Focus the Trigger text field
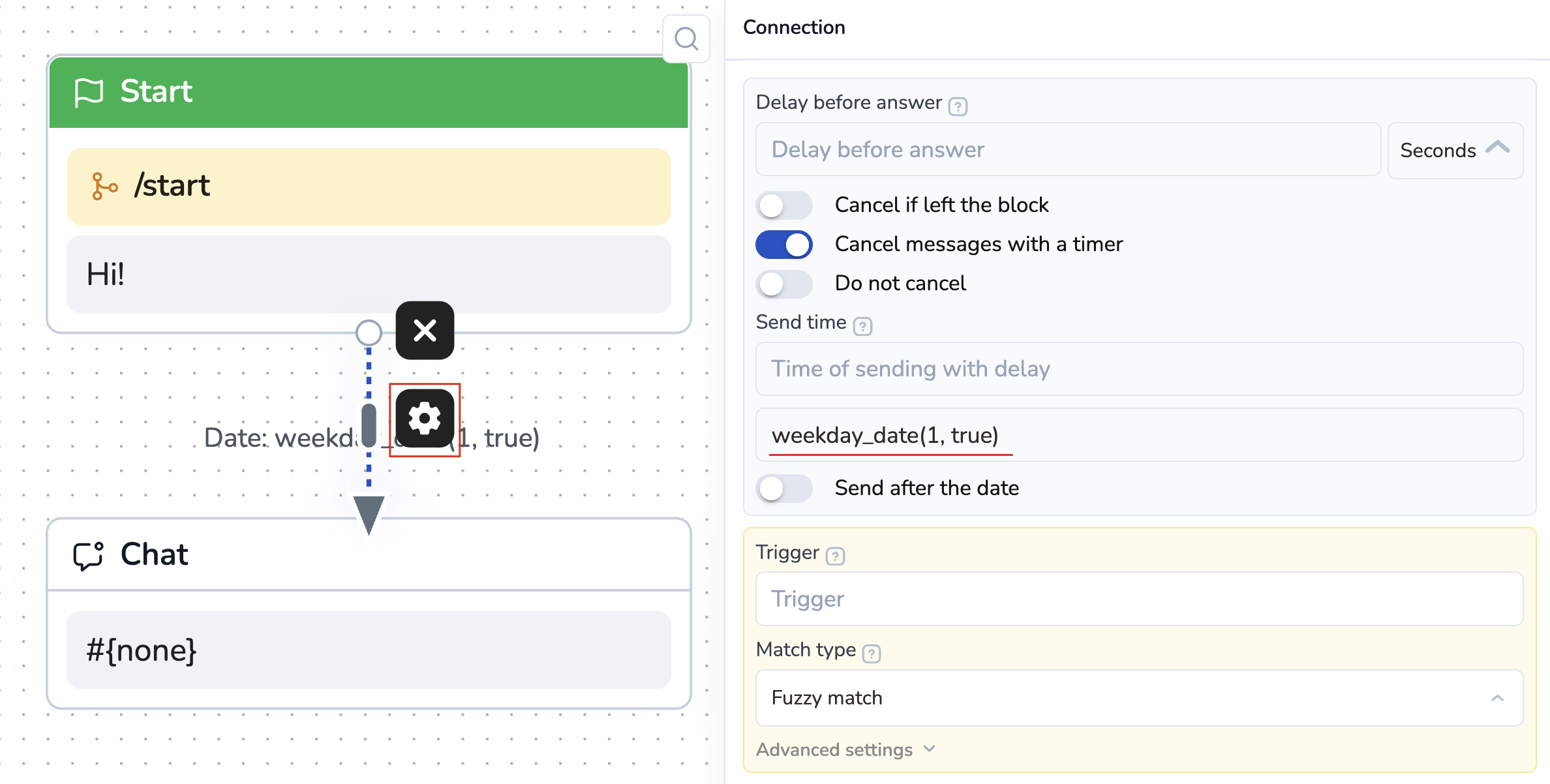Viewport: 1550px width, 784px height. [x=1138, y=599]
